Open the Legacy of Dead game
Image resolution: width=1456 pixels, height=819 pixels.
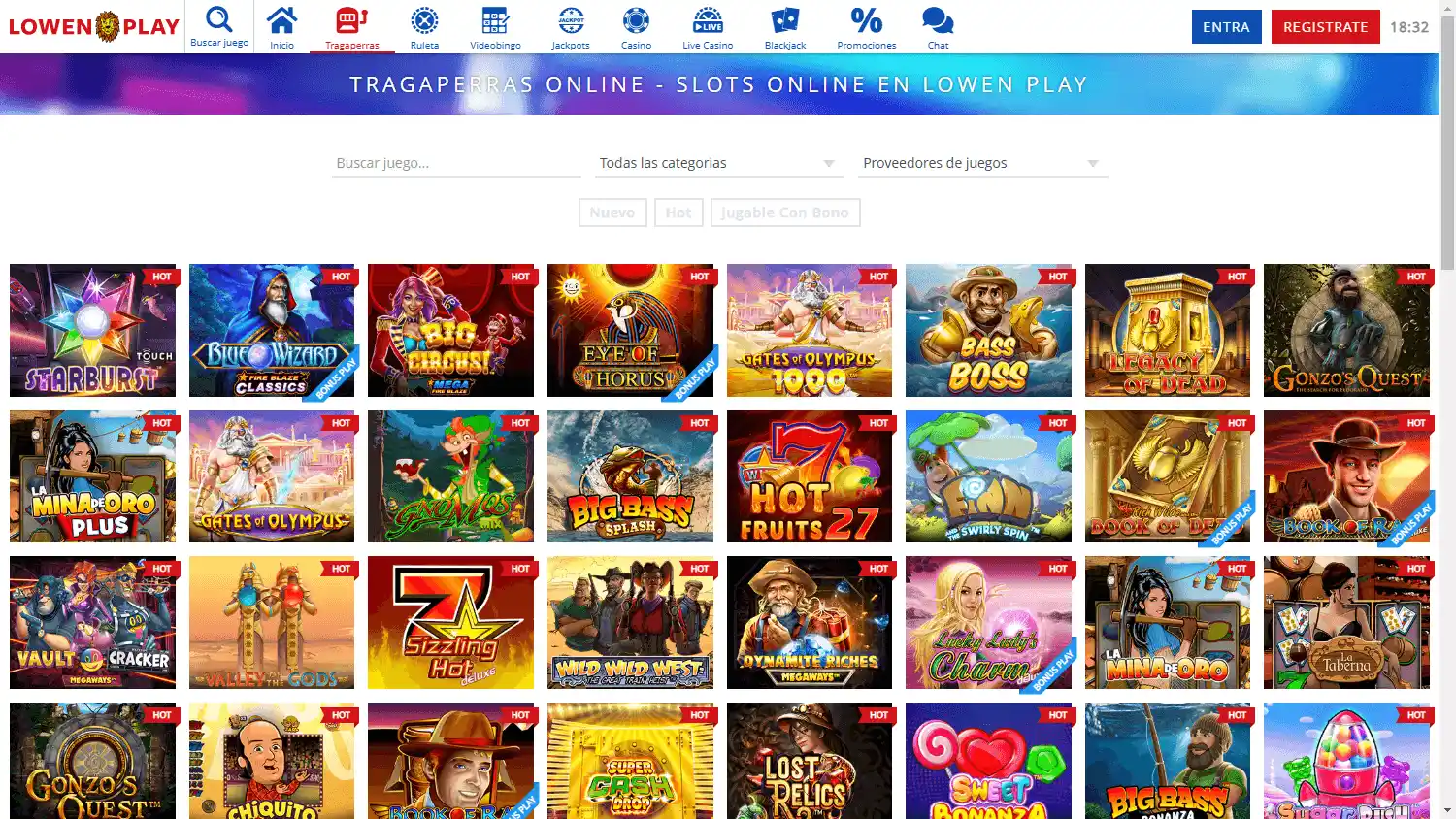click(x=1168, y=331)
